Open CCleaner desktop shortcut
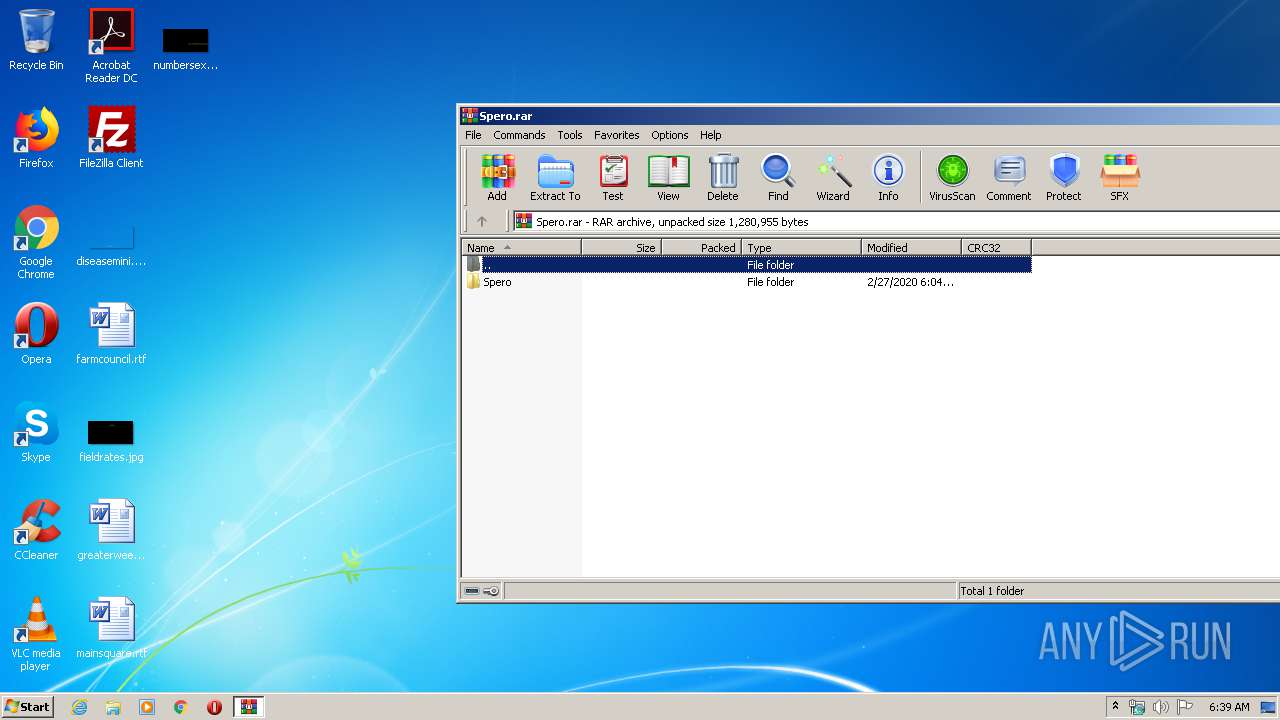The width and height of the screenshot is (1280, 720). click(x=36, y=530)
